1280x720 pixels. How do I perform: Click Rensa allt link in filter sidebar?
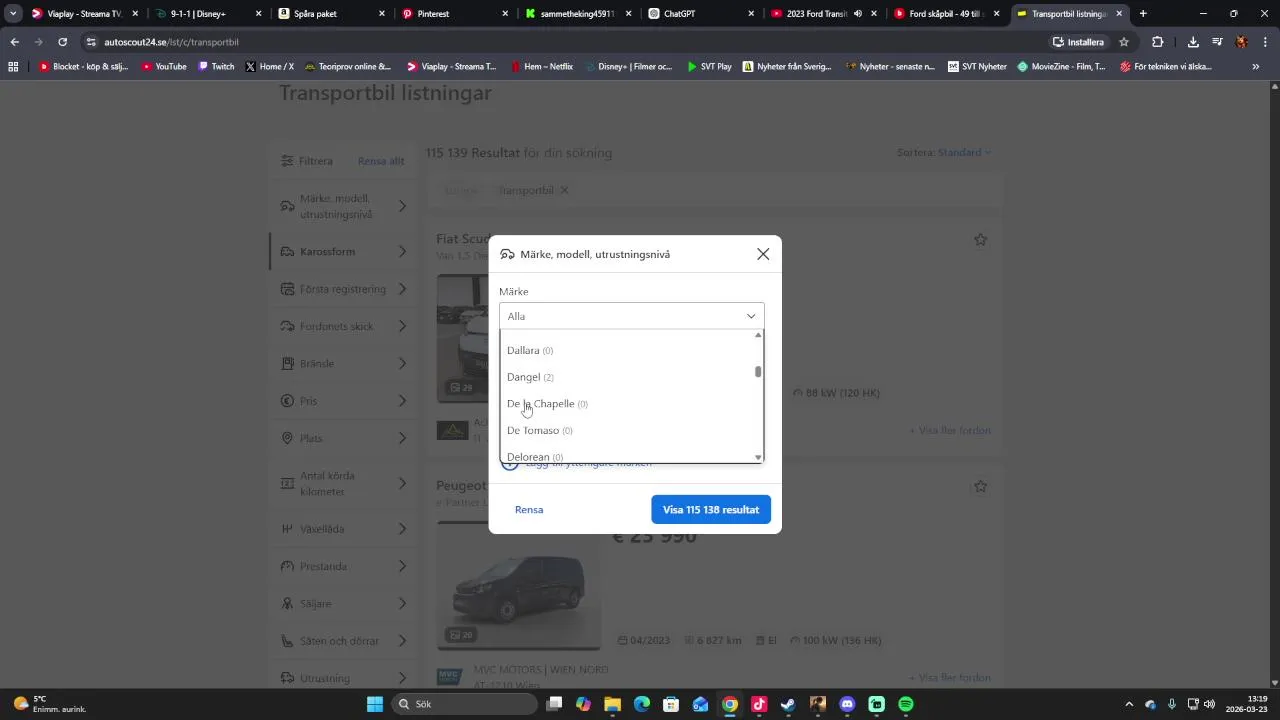coord(381,161)
